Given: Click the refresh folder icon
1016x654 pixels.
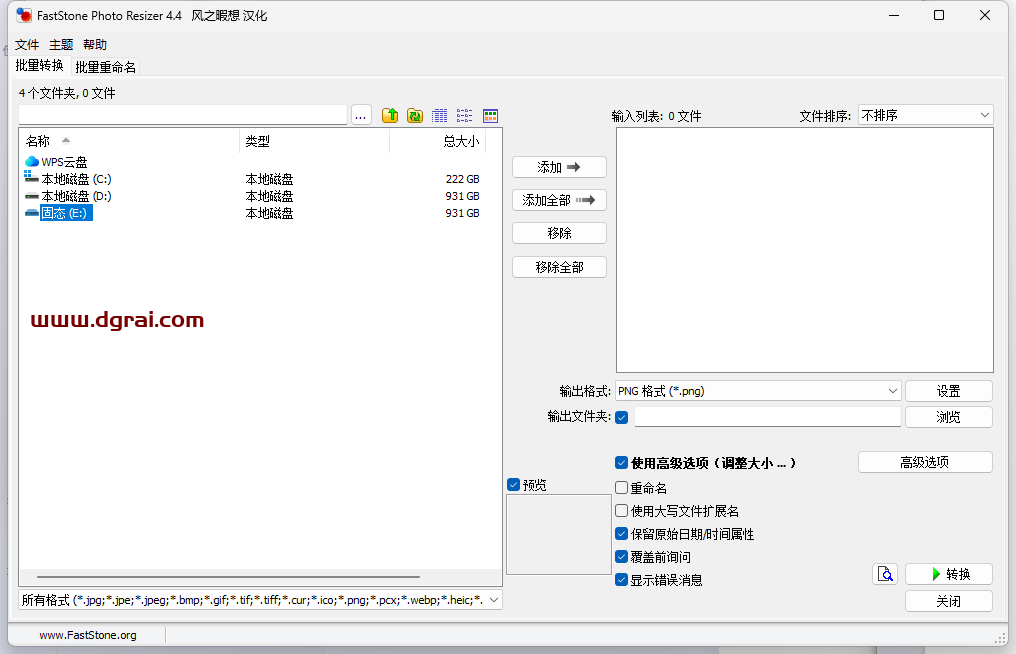Looking at the screenshot, I should click(x=415, y=115).
